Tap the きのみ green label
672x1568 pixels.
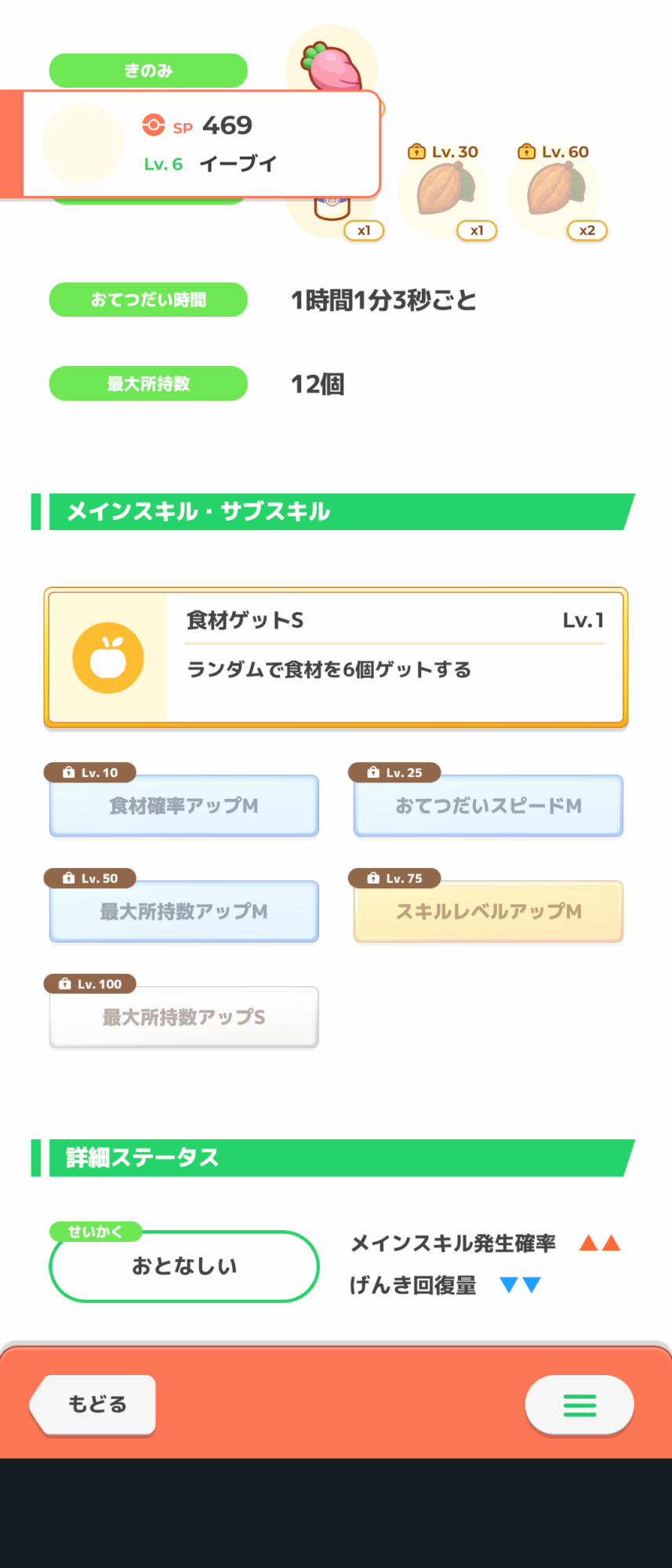click(148, 71)
